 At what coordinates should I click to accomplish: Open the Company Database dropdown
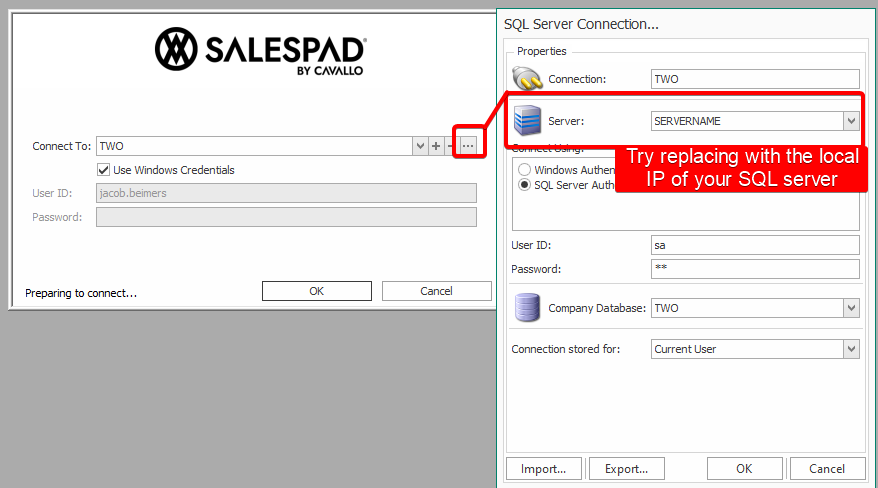[x=851, y=308]
